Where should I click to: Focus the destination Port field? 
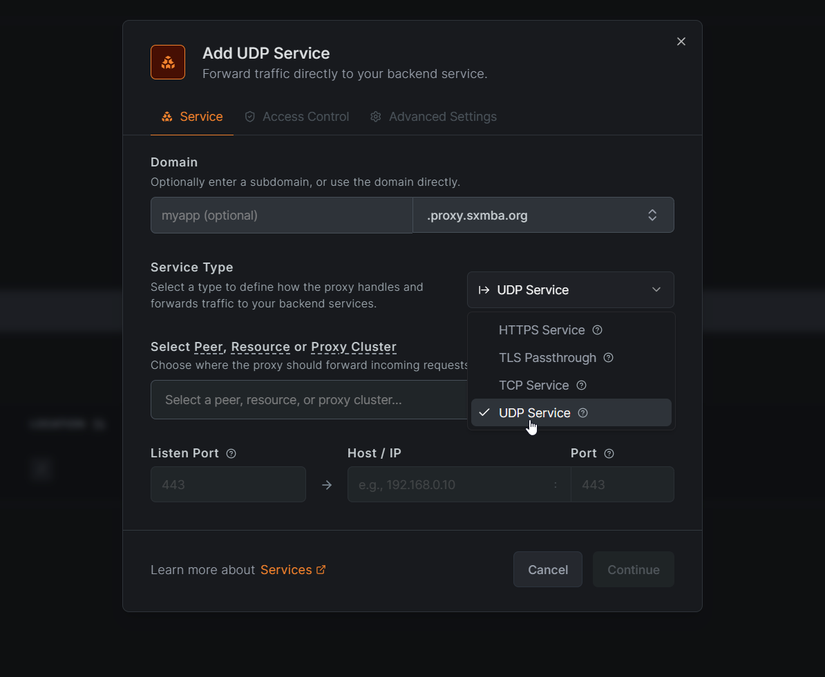click(622, 484)
